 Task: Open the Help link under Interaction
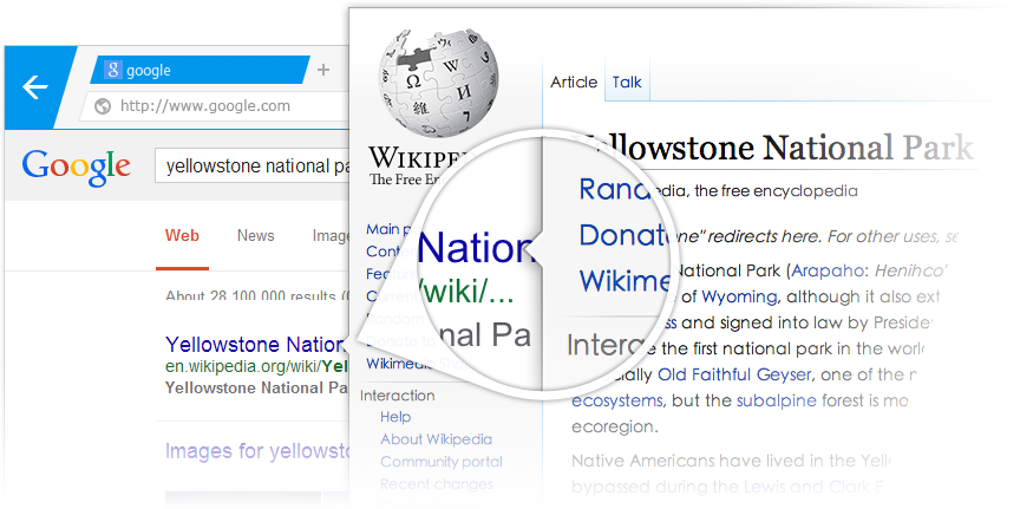[x=396, y=417]
